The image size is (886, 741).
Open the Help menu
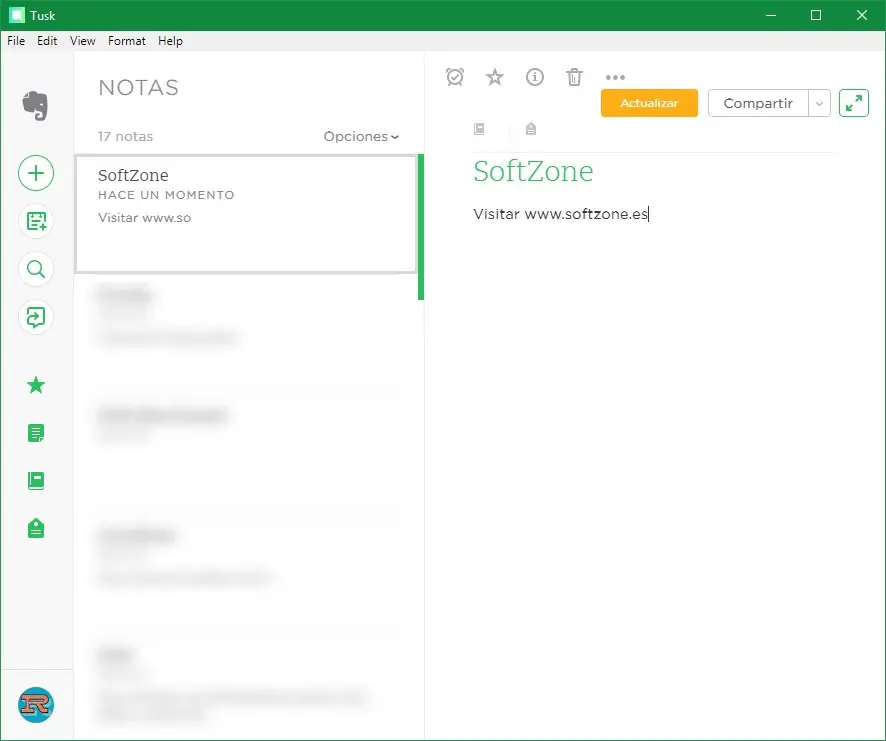click(x=170, y=41)
